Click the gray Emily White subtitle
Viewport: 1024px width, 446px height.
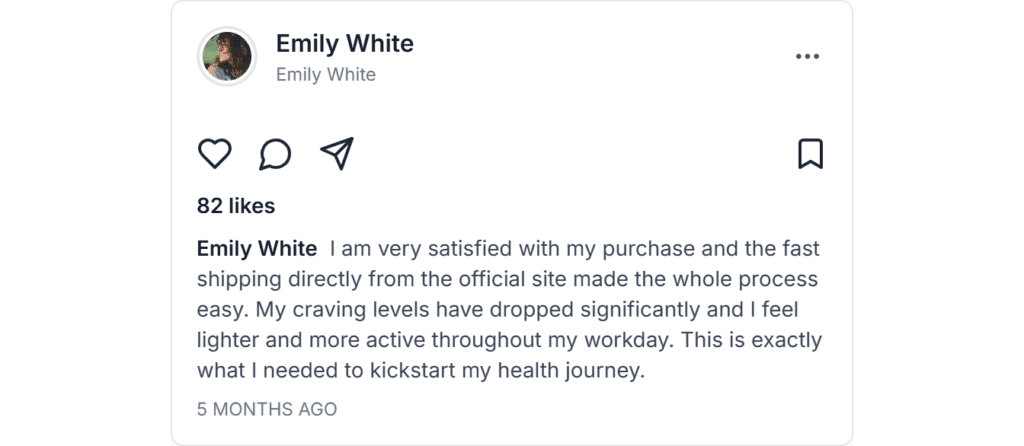coord(326,74)
